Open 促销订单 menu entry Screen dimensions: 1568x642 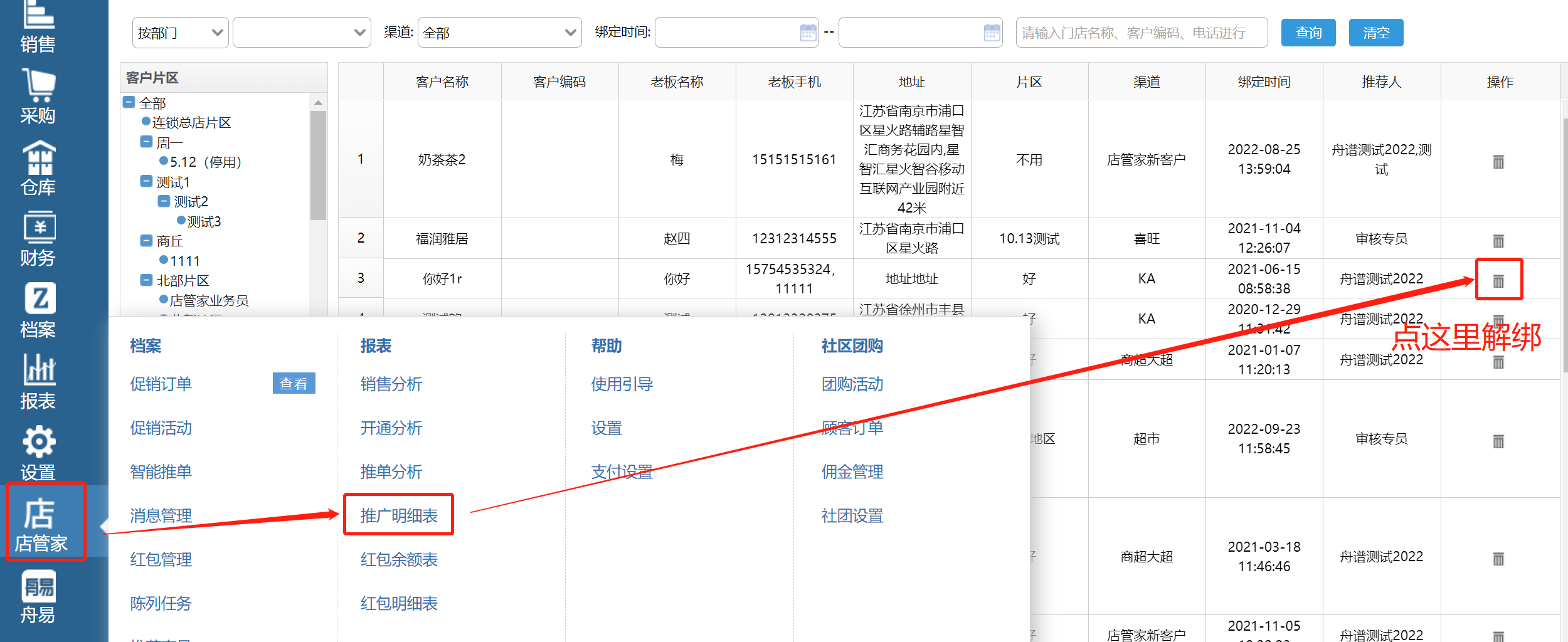(161, 384)
